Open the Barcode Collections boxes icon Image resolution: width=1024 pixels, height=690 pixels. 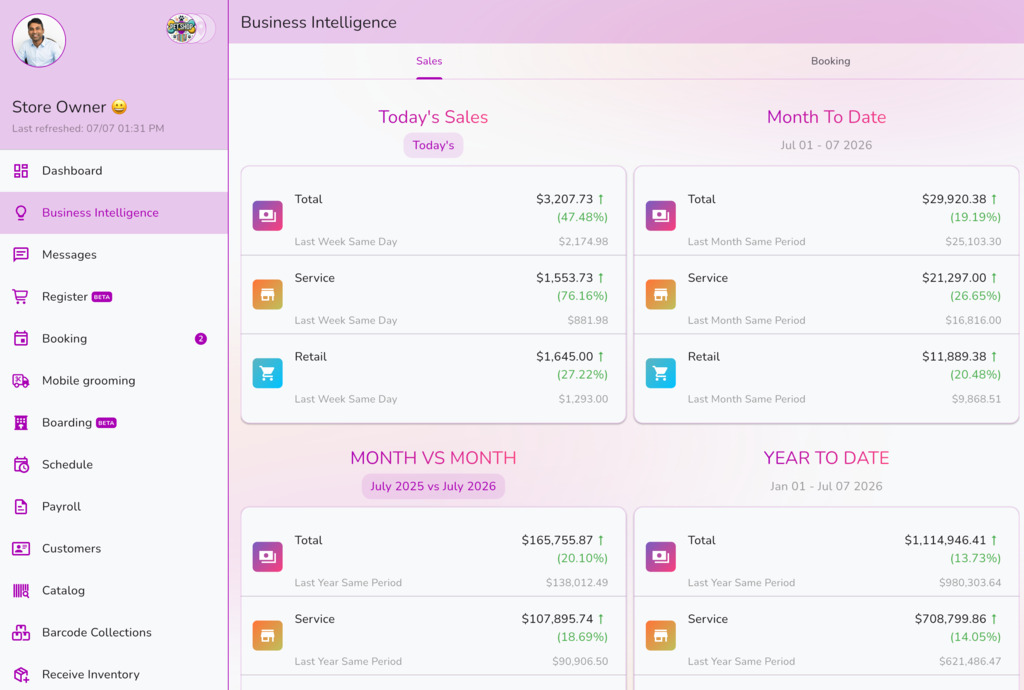[21, 633]
